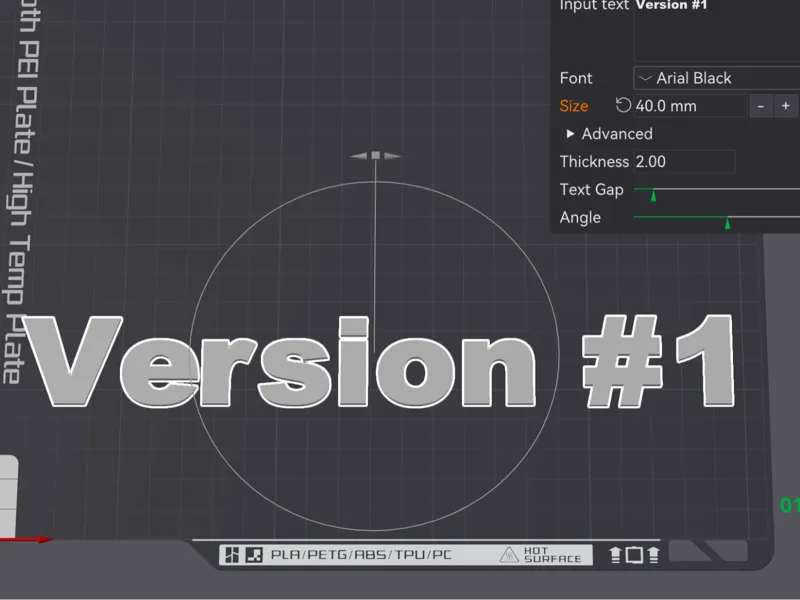Click the Text Gap label
Viewport: 800px width, 600px height.
pyautogui.click(x=592, y=190)
